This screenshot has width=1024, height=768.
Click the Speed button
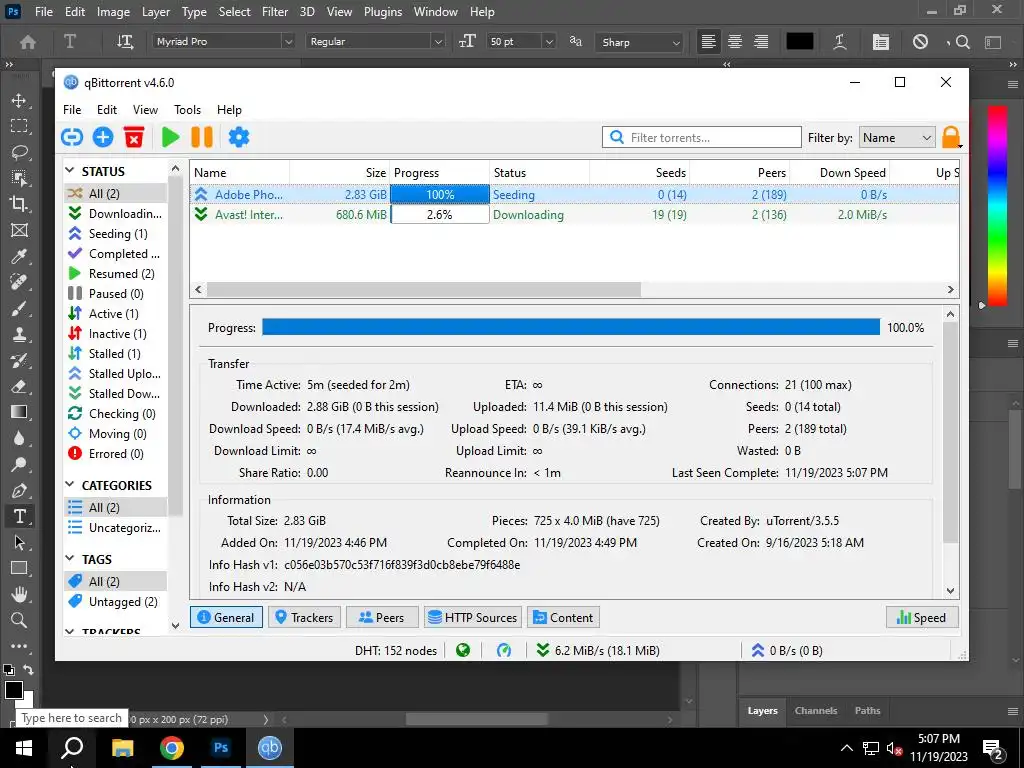921,617
